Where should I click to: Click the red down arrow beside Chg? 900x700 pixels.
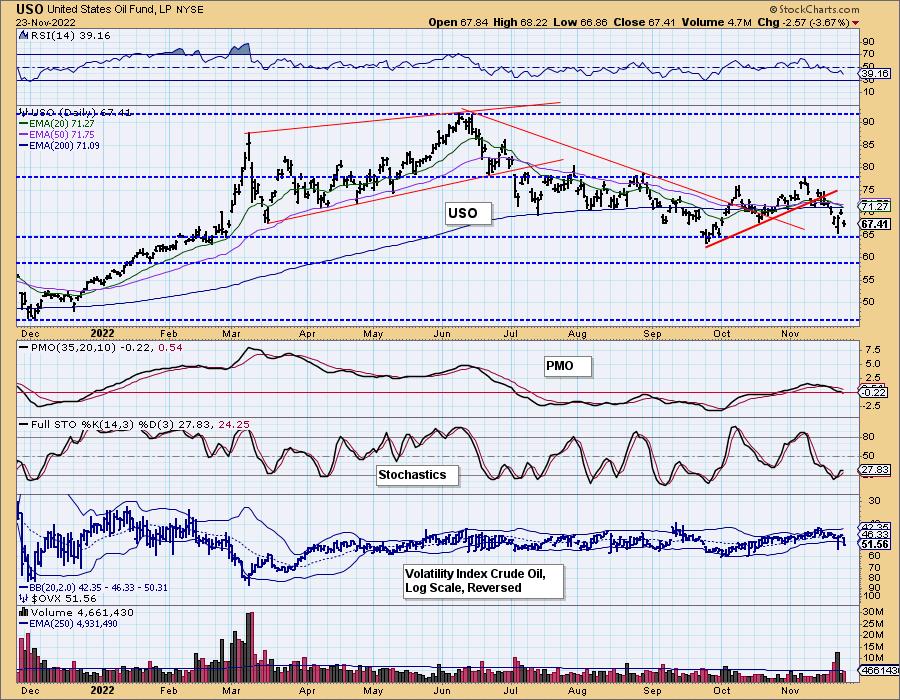856,23
